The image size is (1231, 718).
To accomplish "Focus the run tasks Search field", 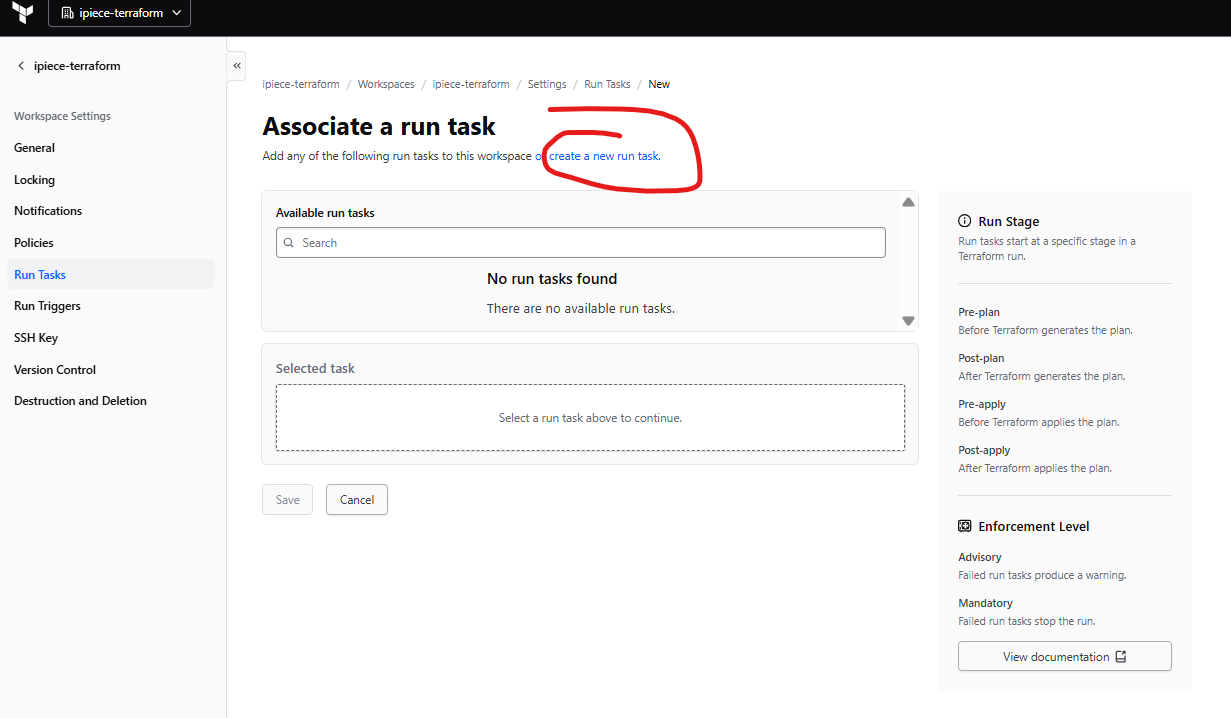I will (581, 243).
